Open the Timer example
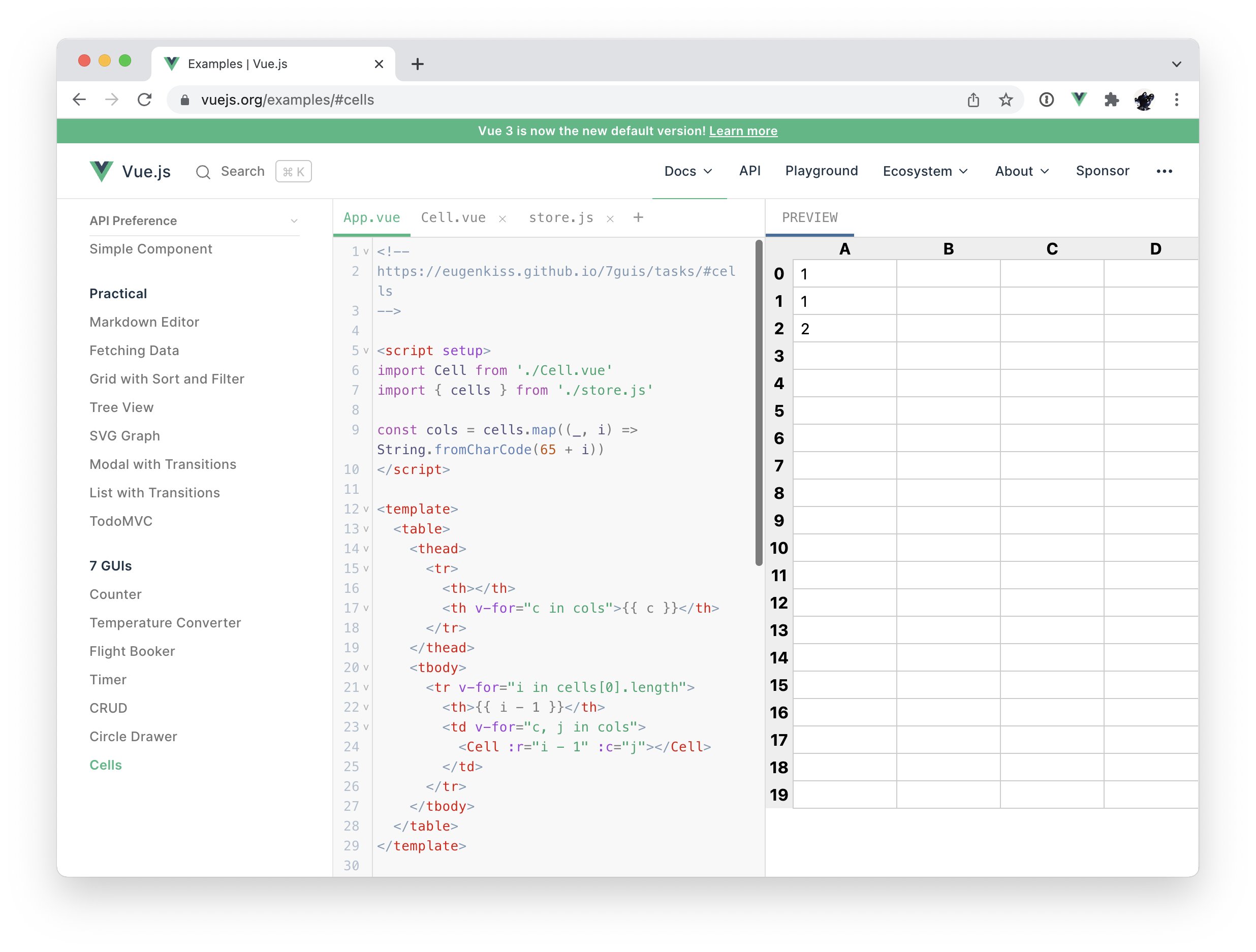 click(x=108, y=680)
